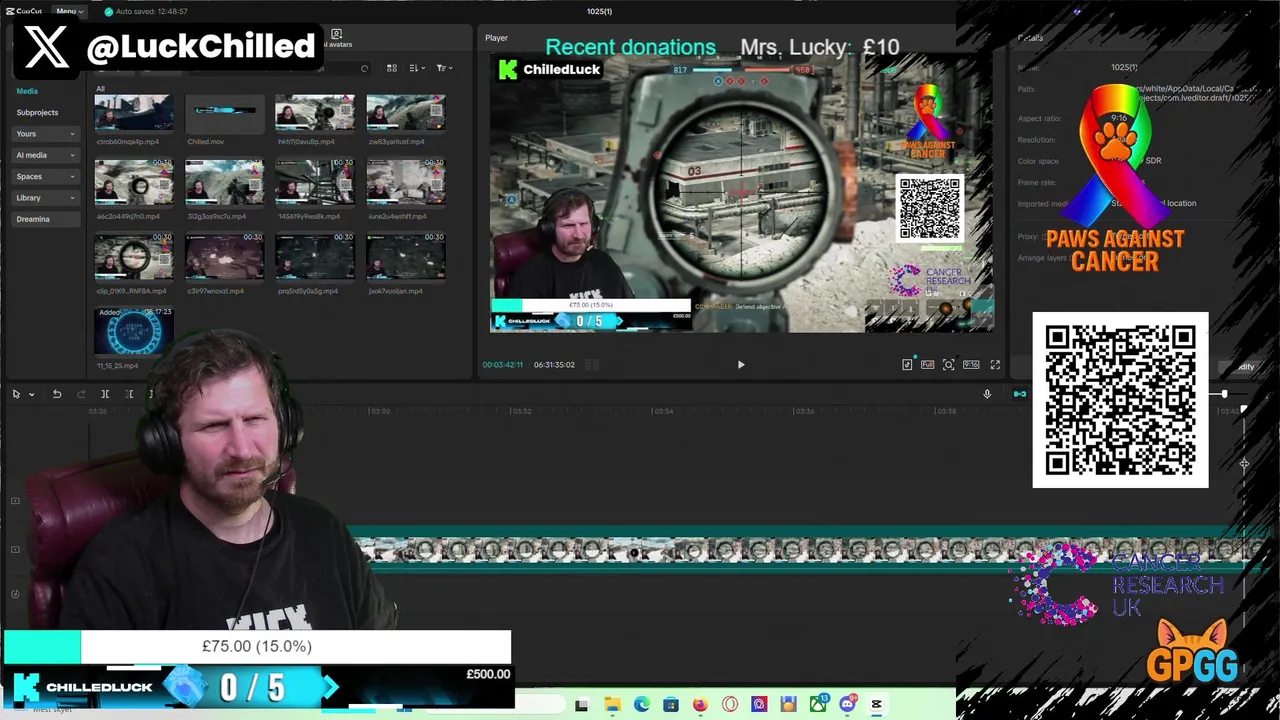This screenshot has height=720, width=1280.
Task: Click the delete-left trim tool
Action: point(130,394)
